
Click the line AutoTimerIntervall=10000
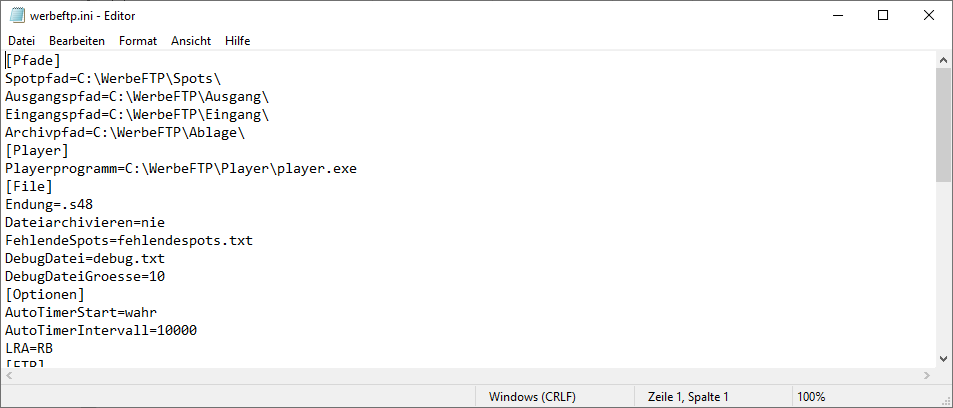coord(101,331)
